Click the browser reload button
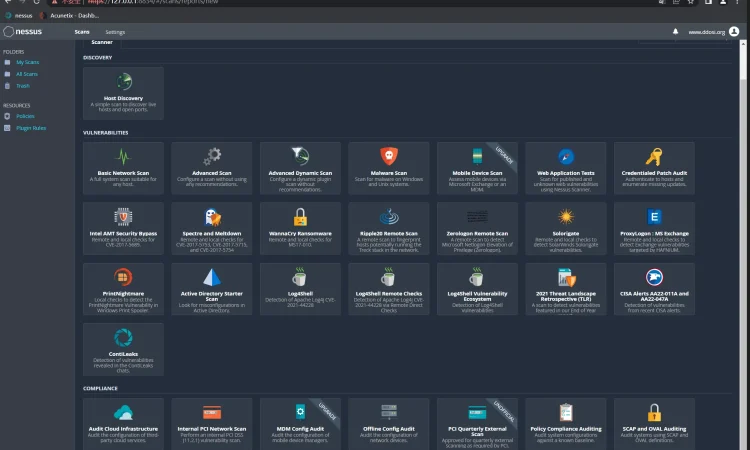The width and height of the screenshot is (750, 450). tap(36, 2)
